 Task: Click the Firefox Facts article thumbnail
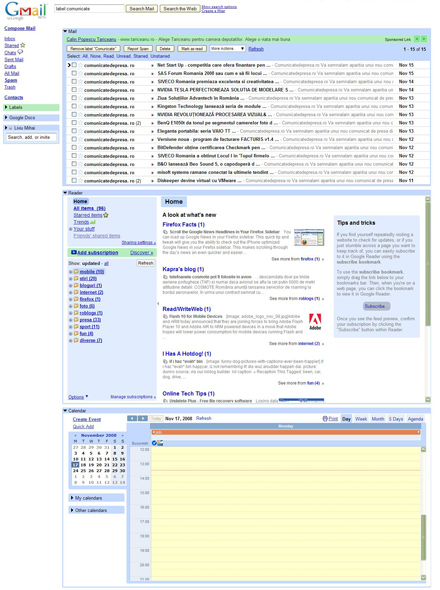point(309,237)
